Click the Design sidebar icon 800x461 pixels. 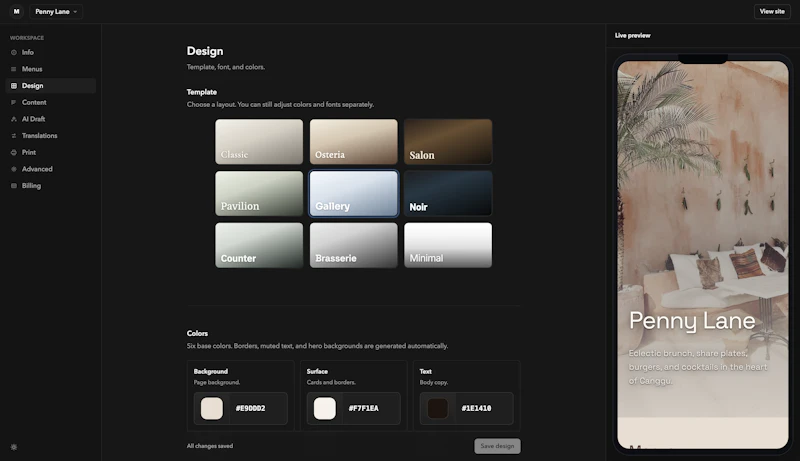point(14,86)
